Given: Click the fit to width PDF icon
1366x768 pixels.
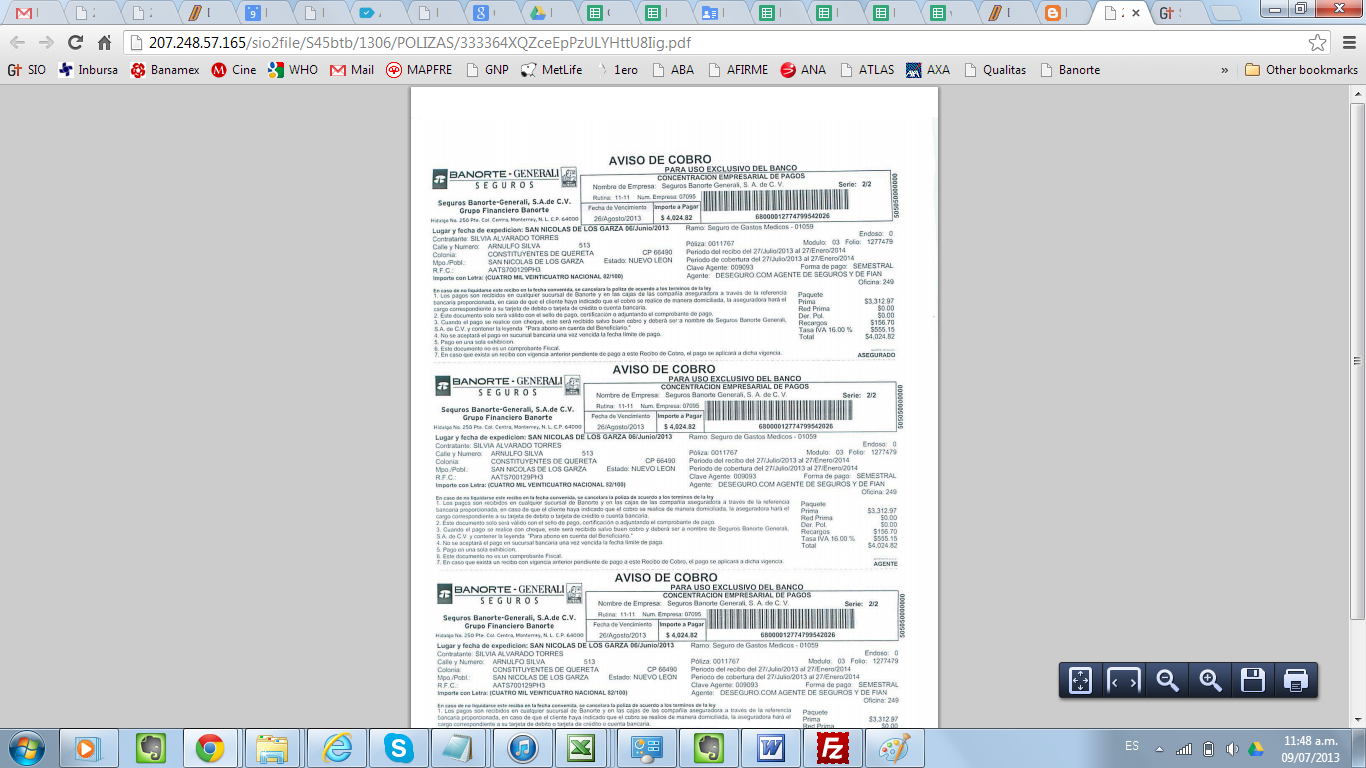Looking at the screenshot, I should [1123, 681].
